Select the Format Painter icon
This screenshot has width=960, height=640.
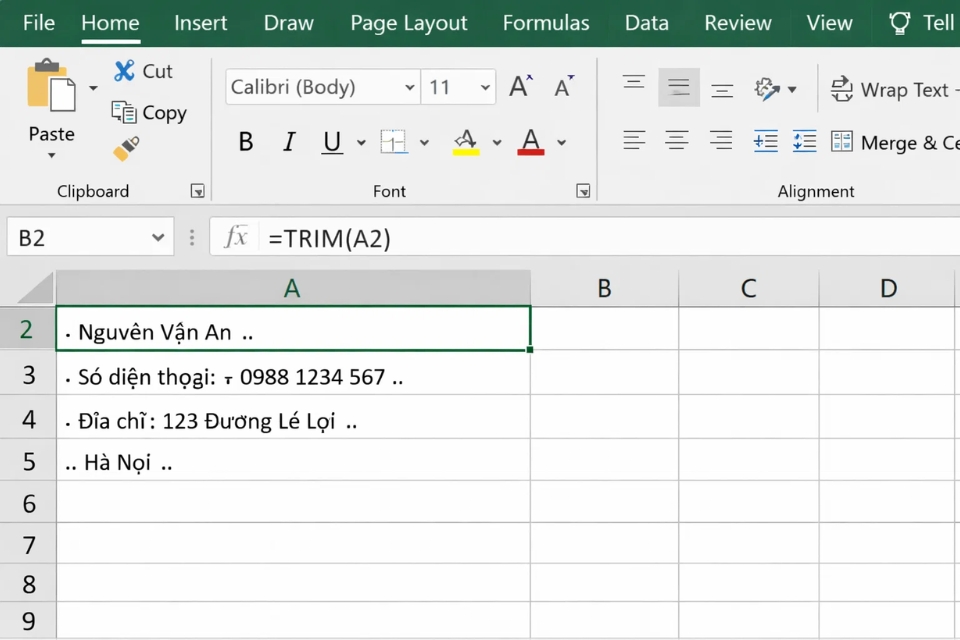(126, 148)
